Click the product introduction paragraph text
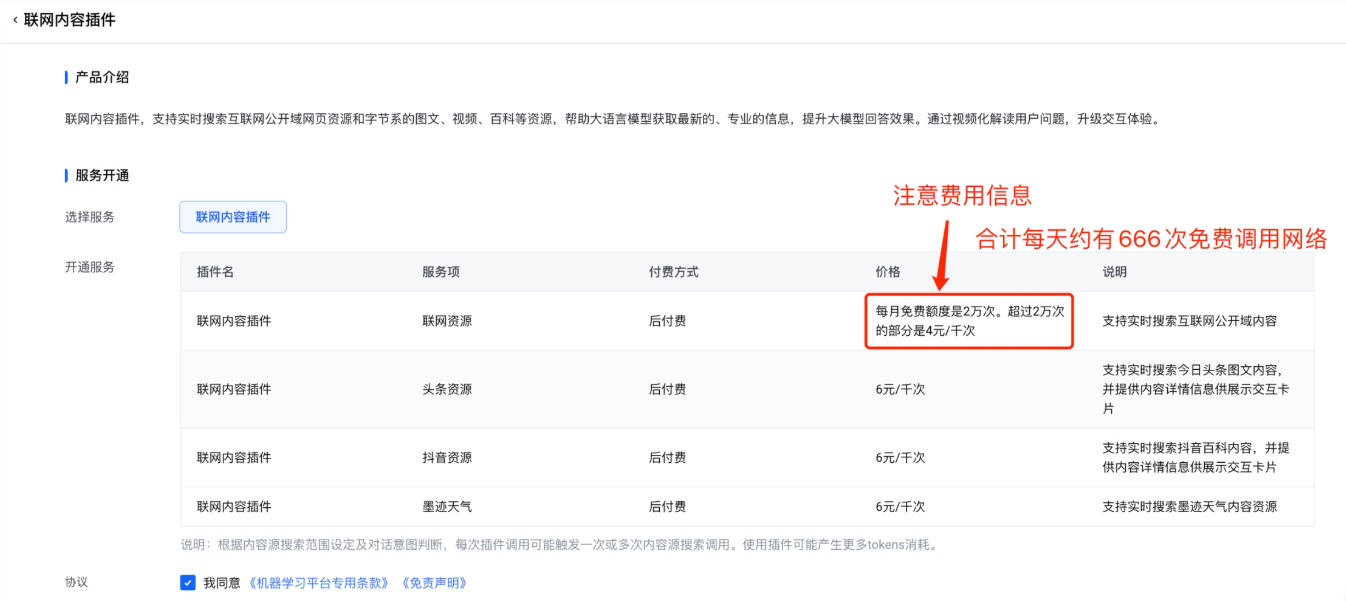1346x601 pixels. click(x=612, y=119)
